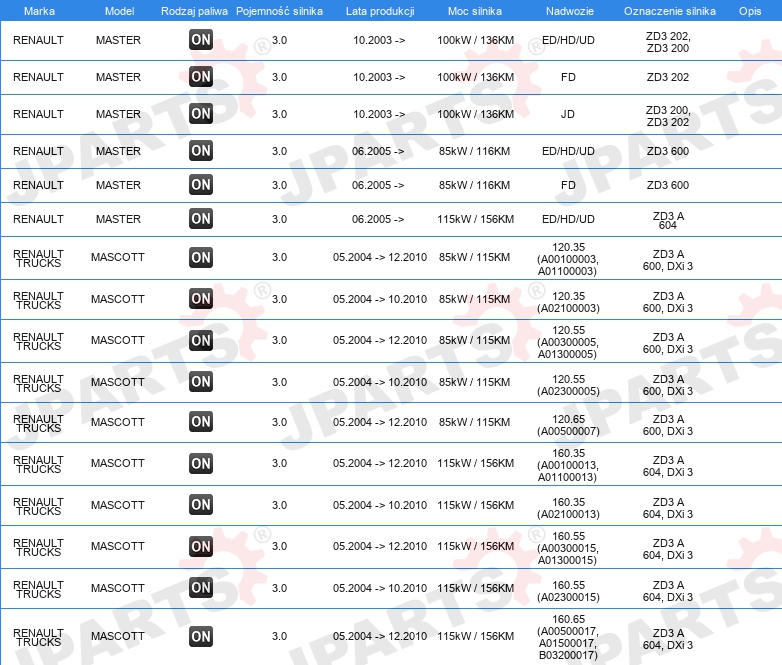Click the Model column header
Viewport: 782px width, 665px height.
[x=119, y=11]
